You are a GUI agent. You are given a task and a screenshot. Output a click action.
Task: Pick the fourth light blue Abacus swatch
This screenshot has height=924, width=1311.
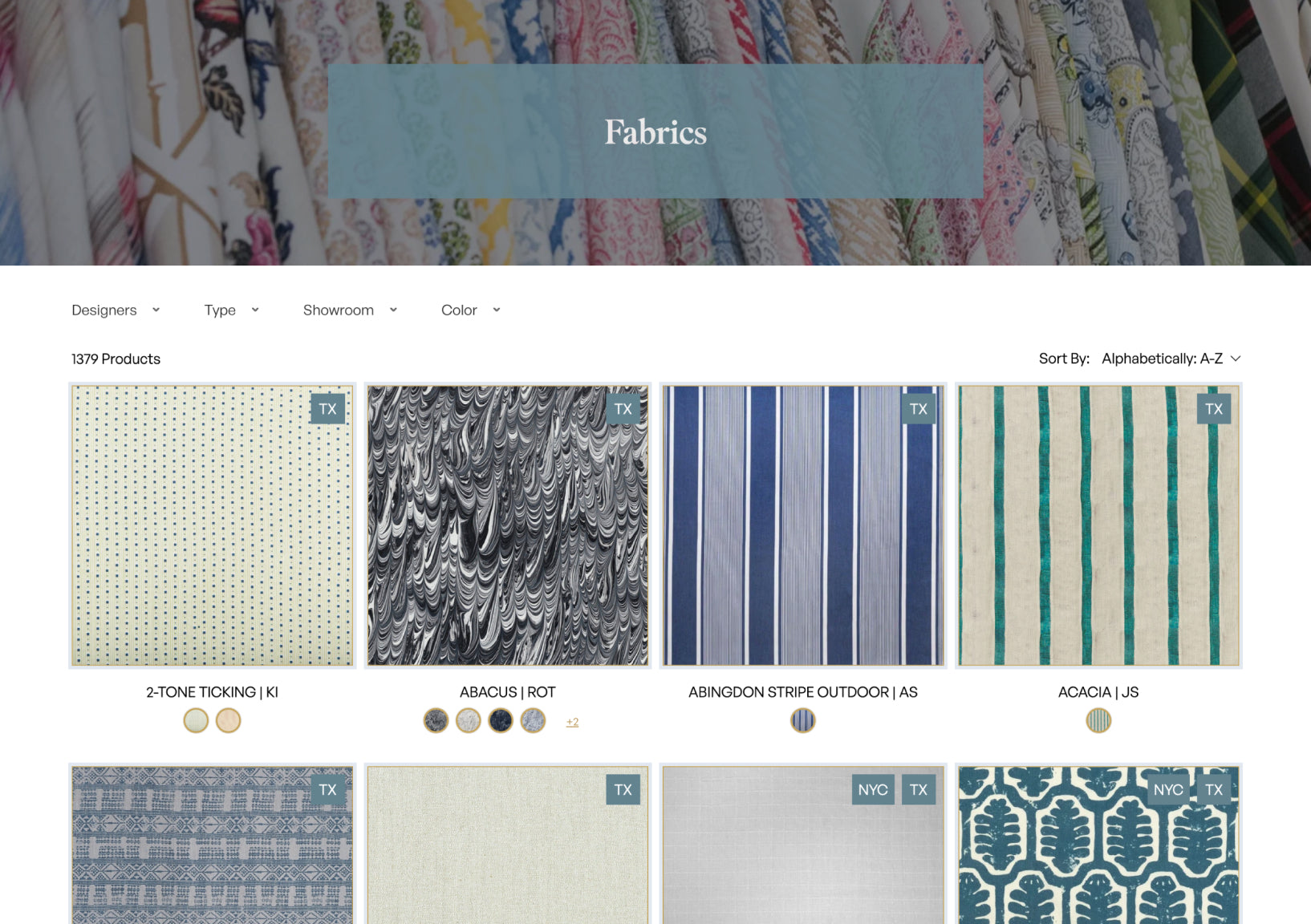533,721
